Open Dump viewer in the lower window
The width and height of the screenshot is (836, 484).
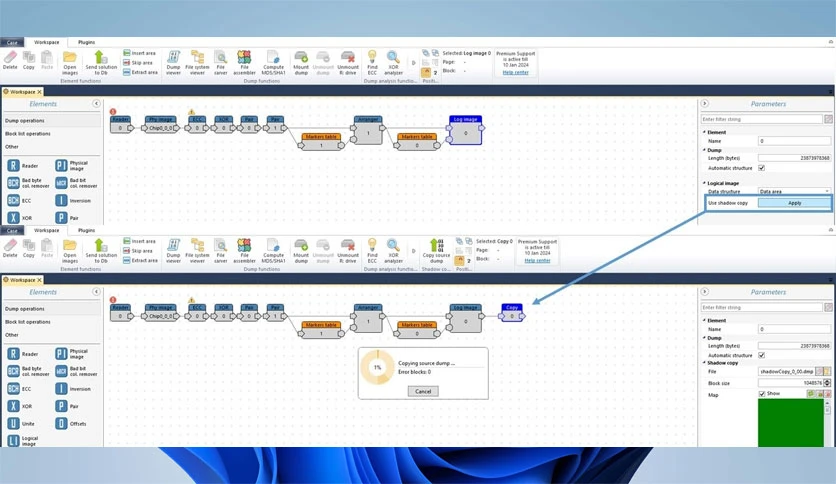173,251
